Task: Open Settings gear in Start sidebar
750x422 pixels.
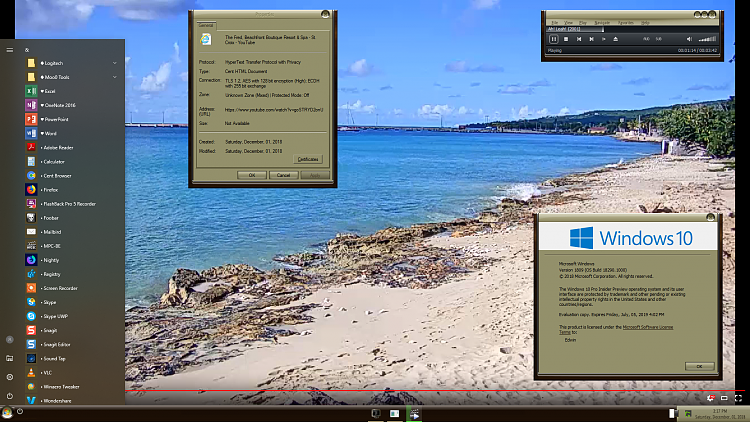Action: 10,377
